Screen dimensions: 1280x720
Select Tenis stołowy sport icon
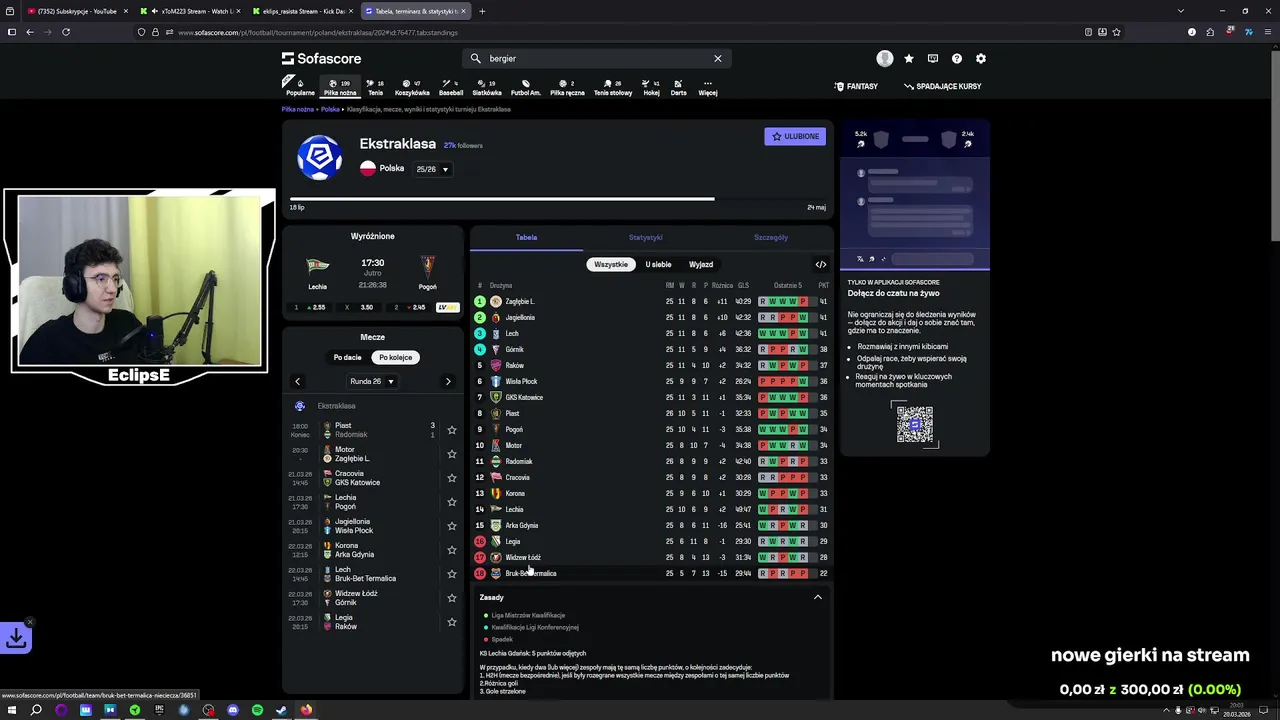(x=613, y=87)
